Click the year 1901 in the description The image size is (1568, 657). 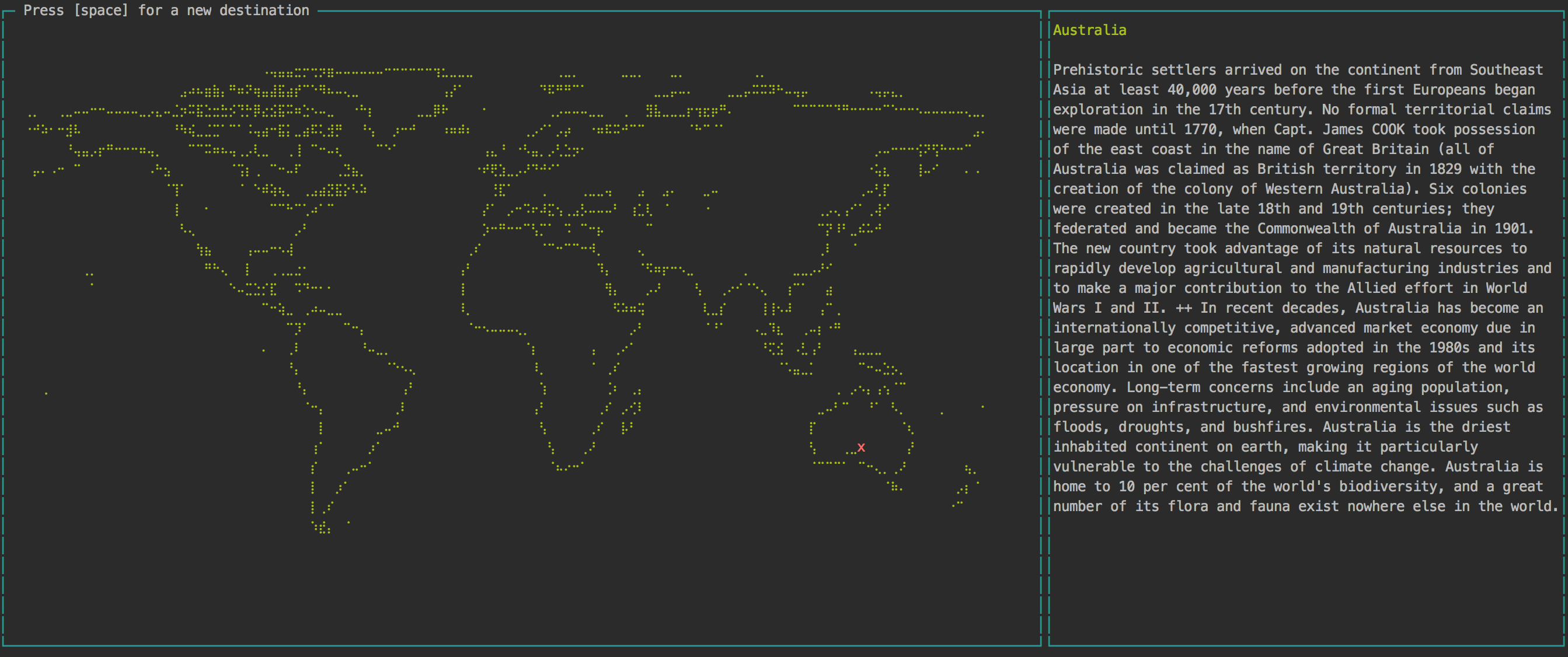coord(1510,229)
